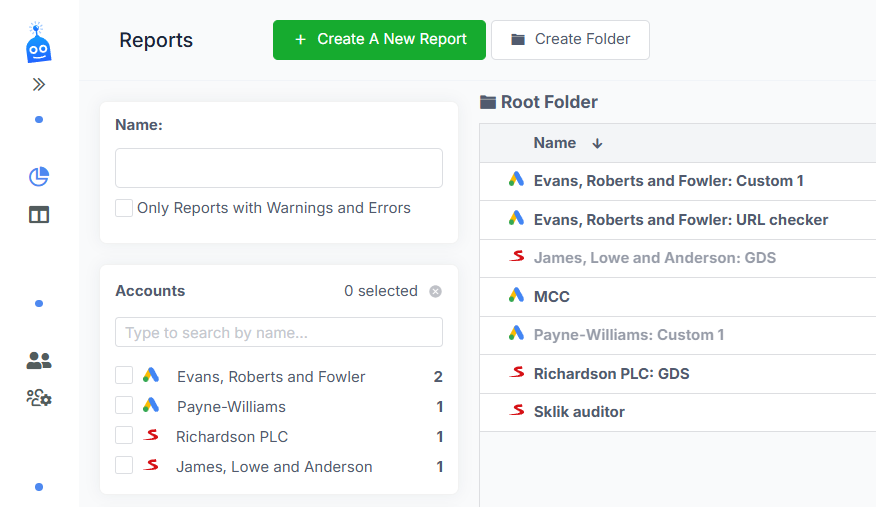This screenshot has width=876, height=507.
Task: Open report Richardson PLC: GDS
Action: pyautogui.click(x=612, y=374)
